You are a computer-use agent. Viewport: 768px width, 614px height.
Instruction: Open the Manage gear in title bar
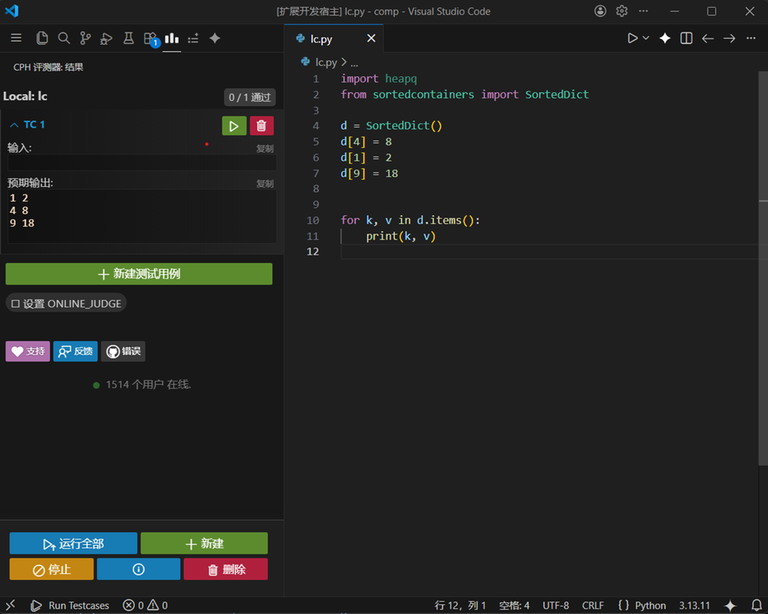coord(622,11)
